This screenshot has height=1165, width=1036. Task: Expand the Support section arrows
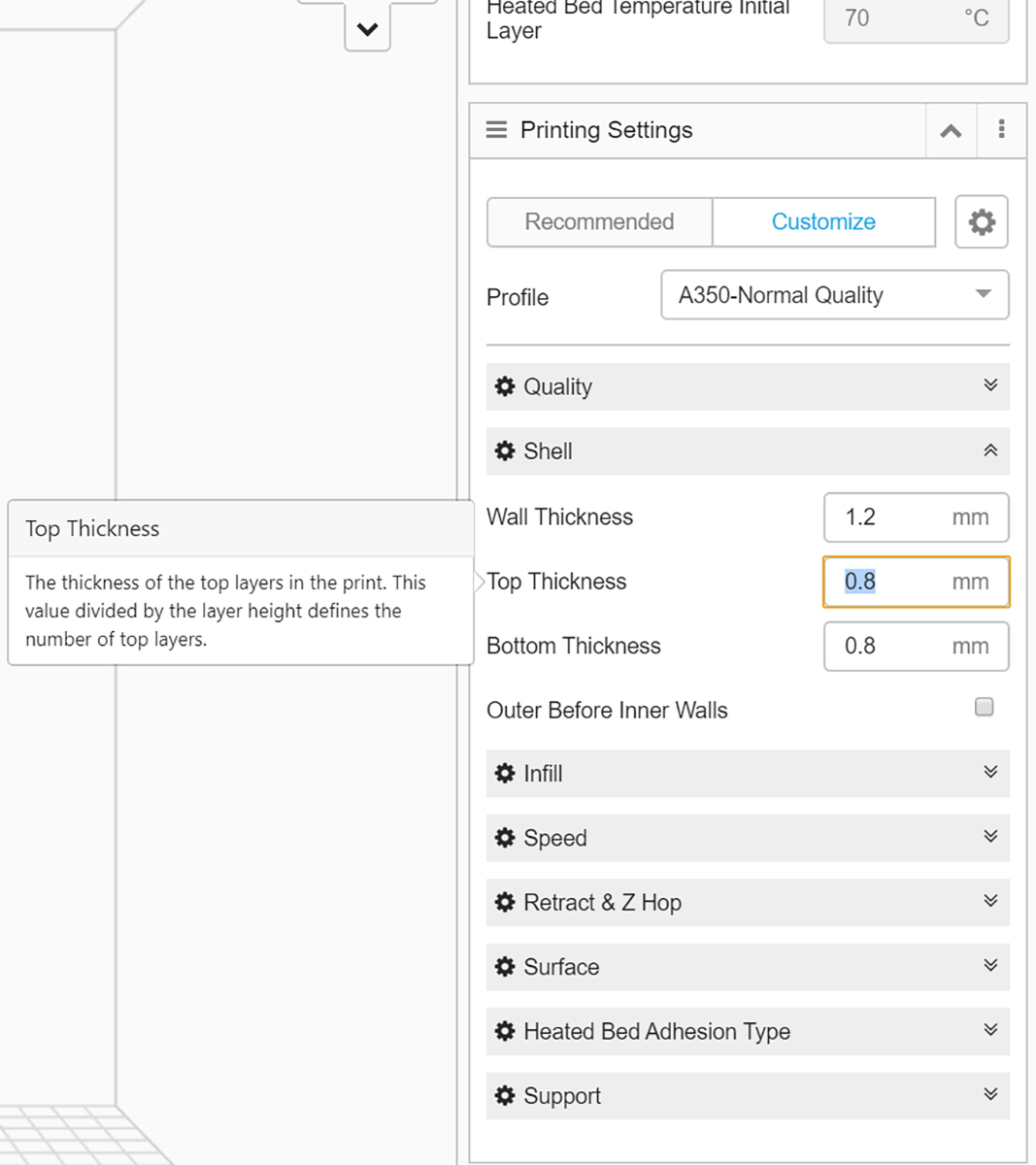(x=990, y=1094)
